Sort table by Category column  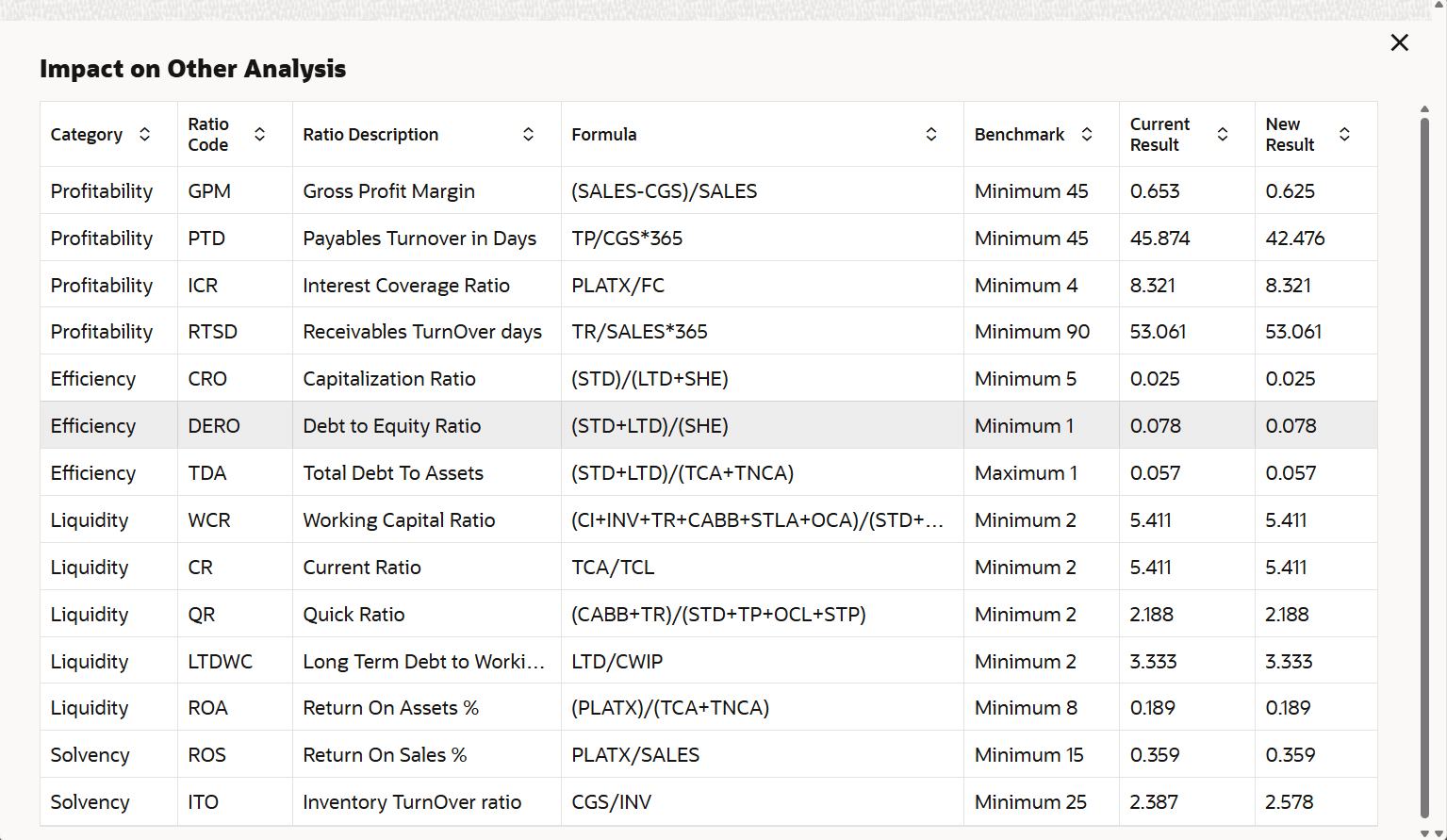point(144,135)
